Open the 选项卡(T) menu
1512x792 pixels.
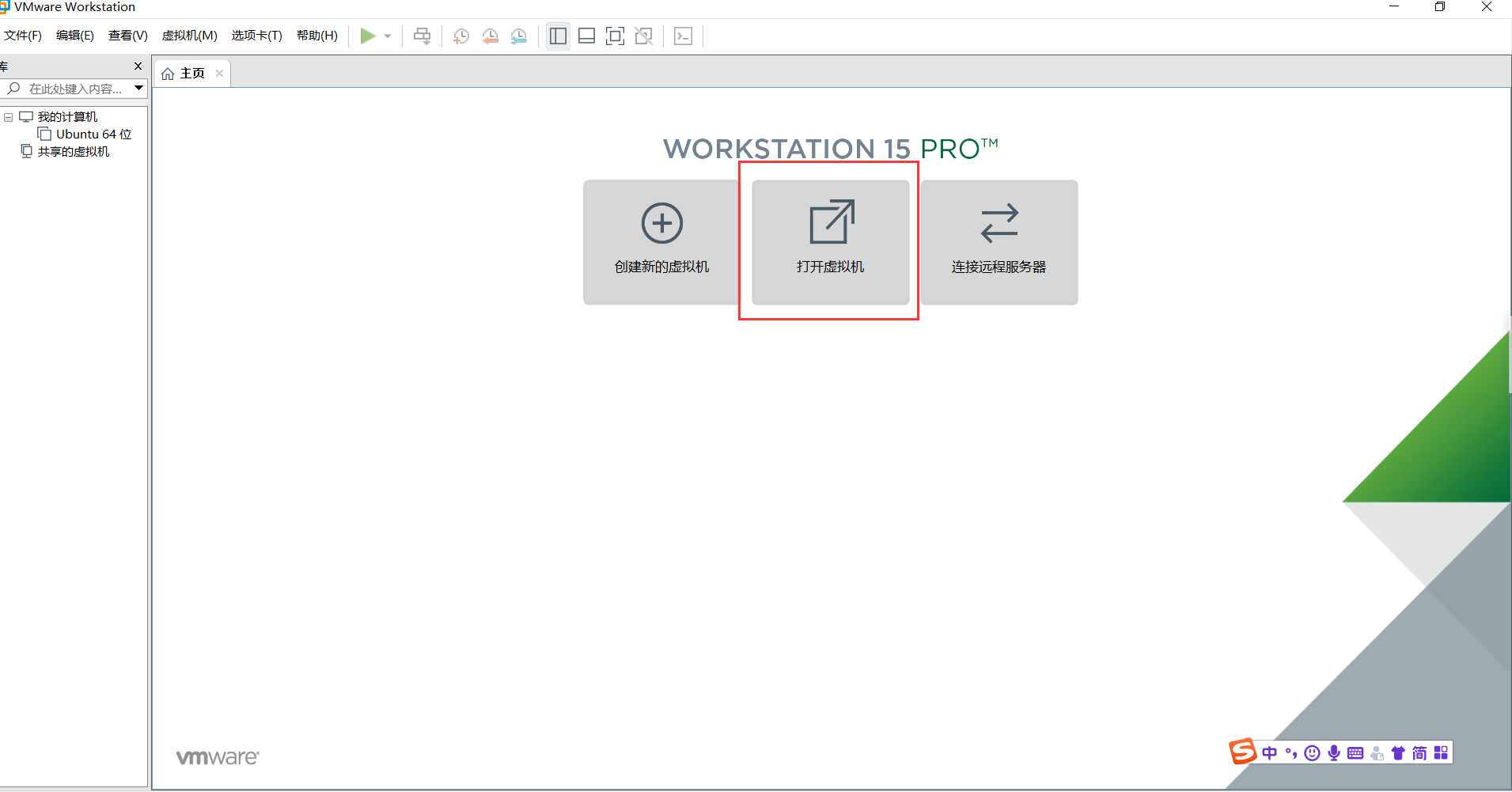256,36
